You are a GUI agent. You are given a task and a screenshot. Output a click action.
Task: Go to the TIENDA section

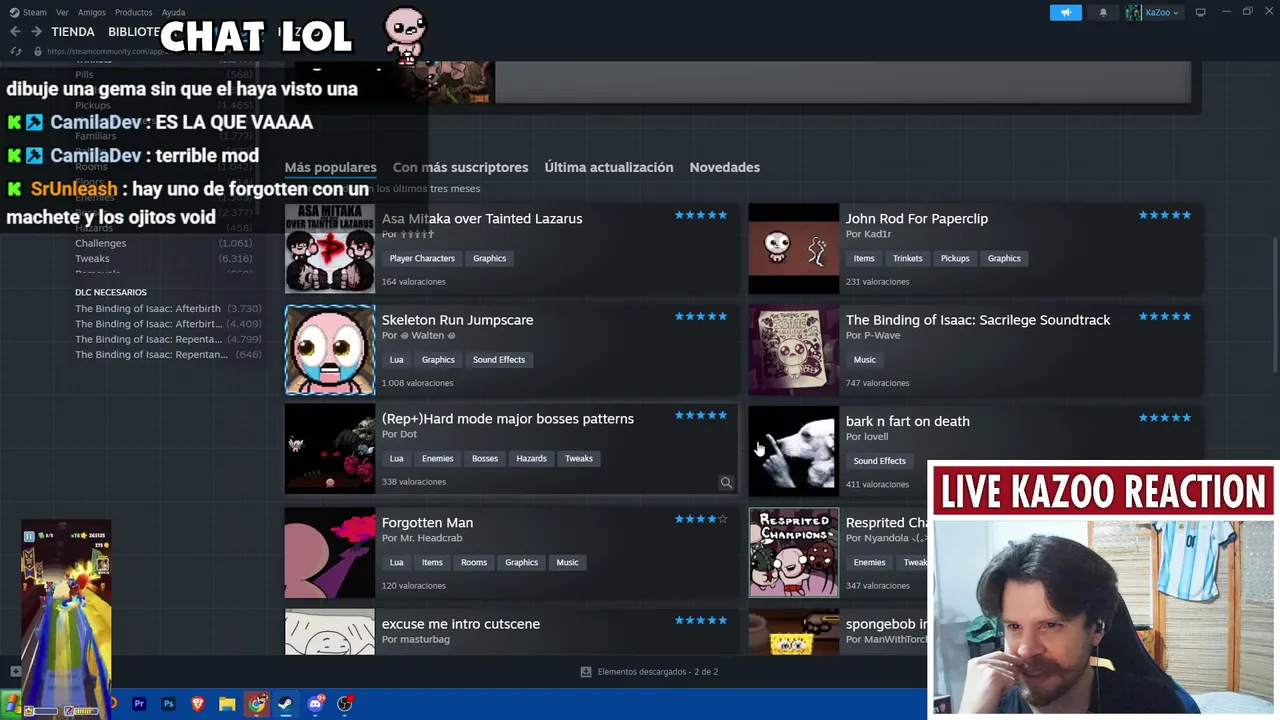point(73,32)
